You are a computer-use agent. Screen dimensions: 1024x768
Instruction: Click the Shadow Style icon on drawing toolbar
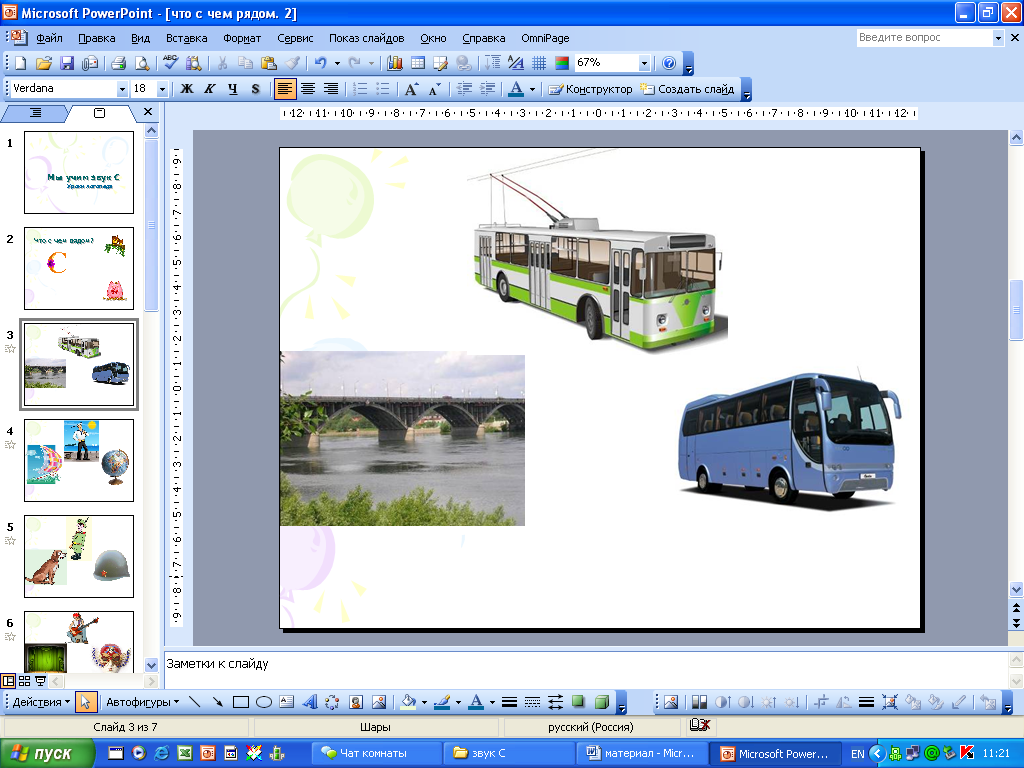pyautogui.click(x=578, y=702)
